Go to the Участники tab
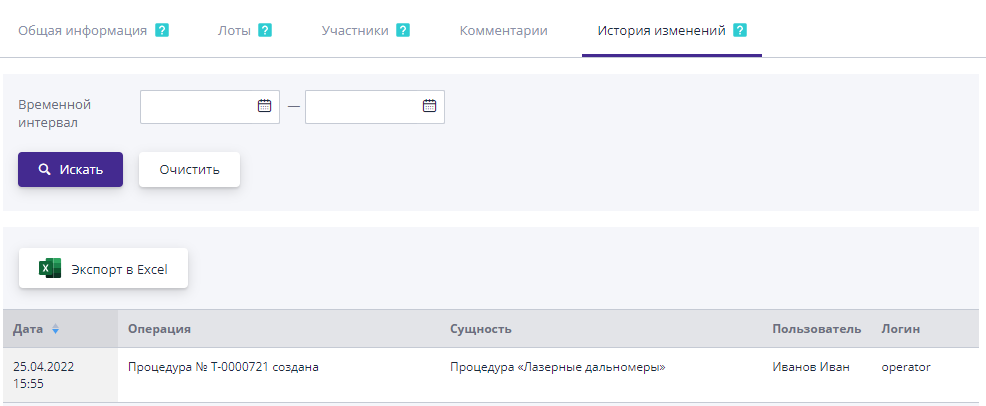The height and width of the screenshot is (406, 986). 354,30
